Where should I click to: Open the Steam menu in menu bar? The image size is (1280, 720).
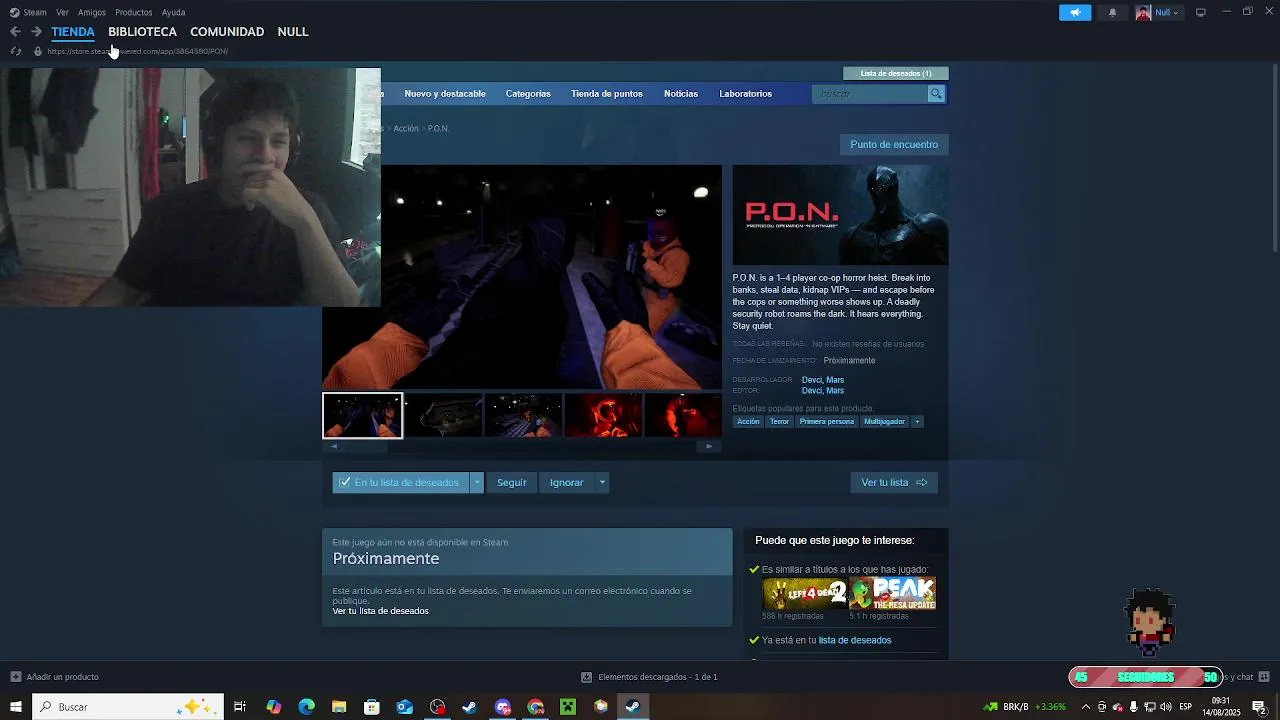28,12
